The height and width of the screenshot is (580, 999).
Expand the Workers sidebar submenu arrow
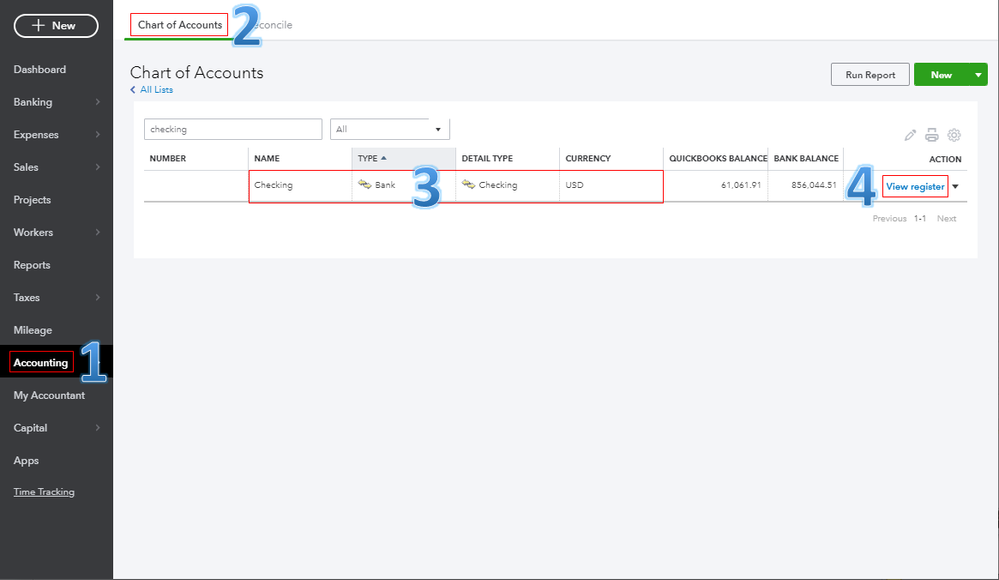pos(97,232)
